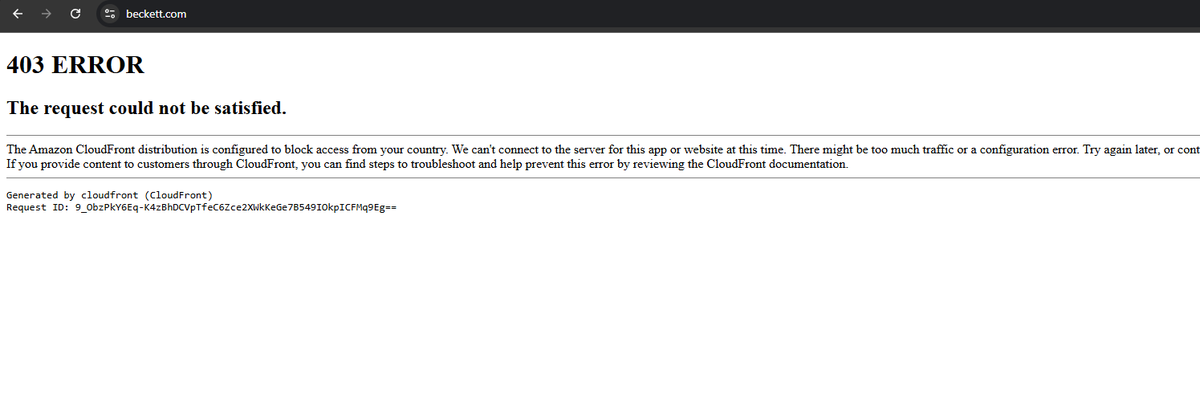
Task: Select "The request could not be satisfied." text
Action: coord(147,108)
